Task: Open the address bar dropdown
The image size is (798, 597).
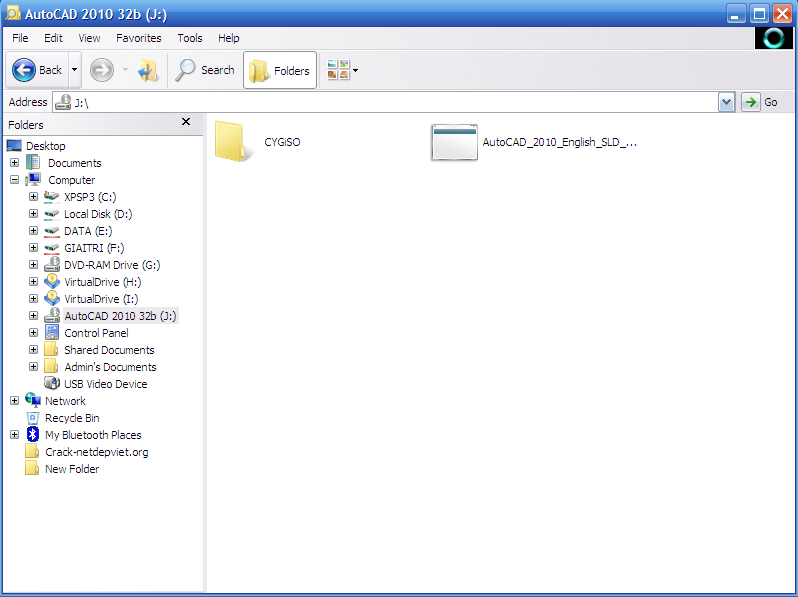Action: pos(726,102)
